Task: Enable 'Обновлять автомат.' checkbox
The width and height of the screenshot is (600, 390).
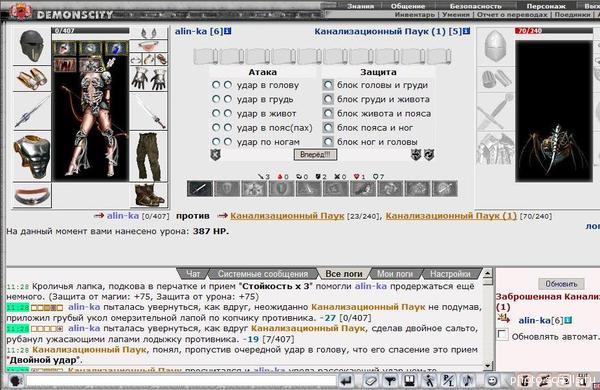Action: tap(502, 335)
